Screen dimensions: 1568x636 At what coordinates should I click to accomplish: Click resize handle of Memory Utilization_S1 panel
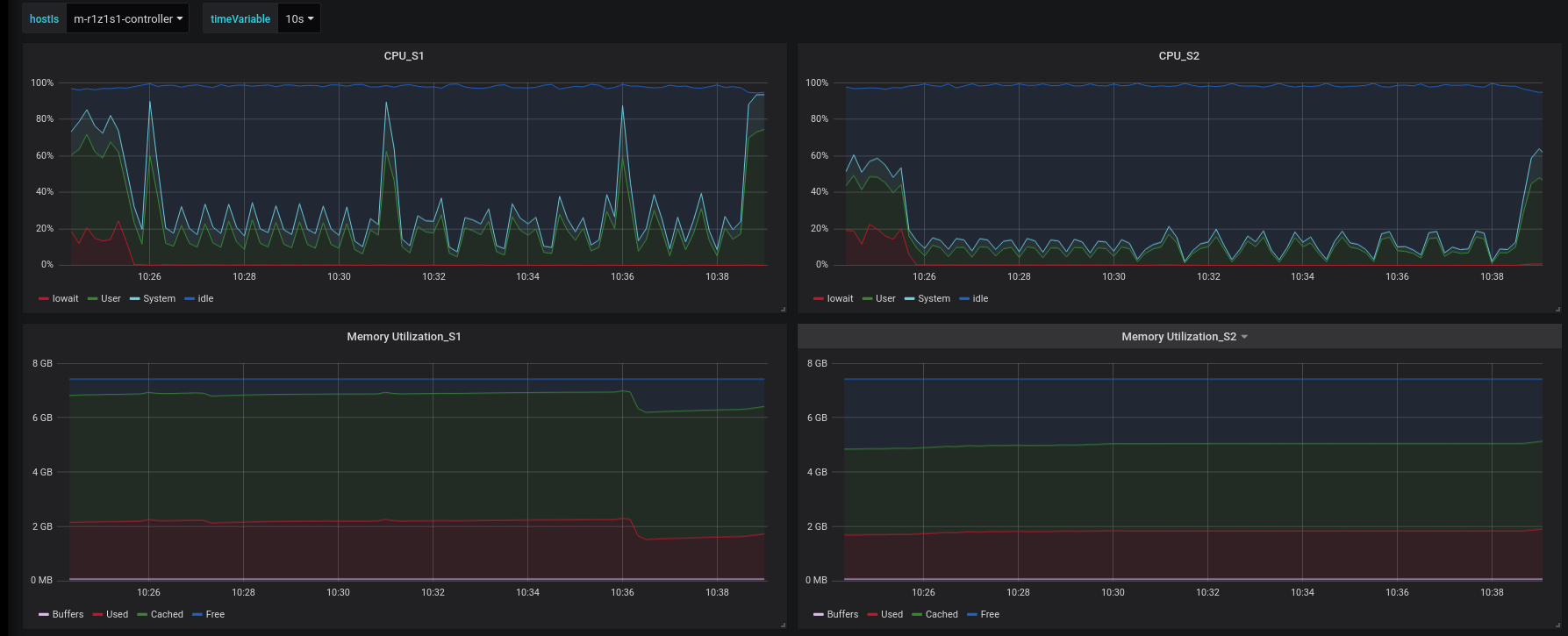(x=783, y=625)
